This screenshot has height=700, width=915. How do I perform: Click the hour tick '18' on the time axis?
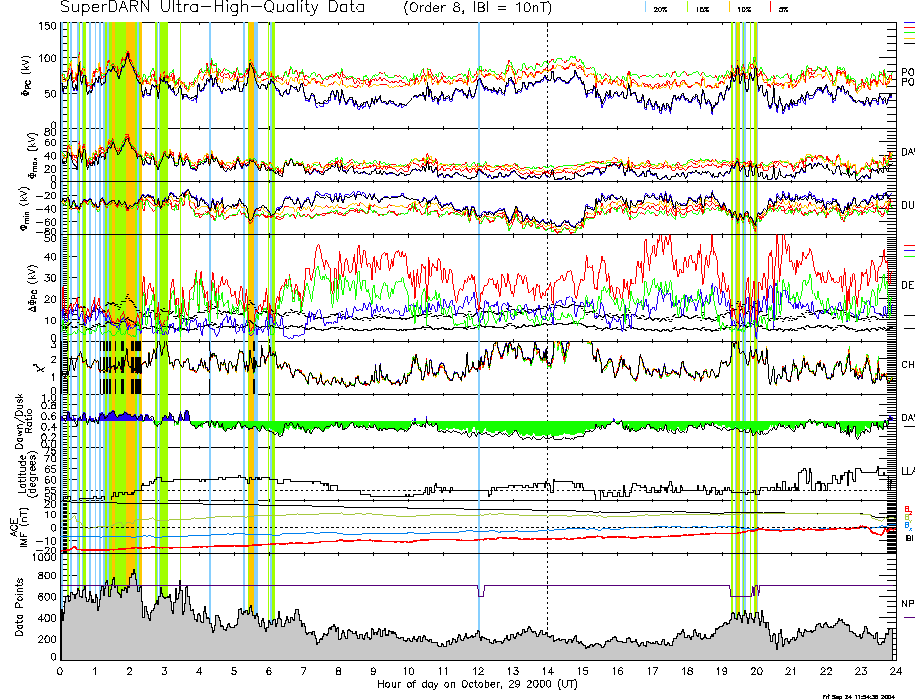pos(687,671)
